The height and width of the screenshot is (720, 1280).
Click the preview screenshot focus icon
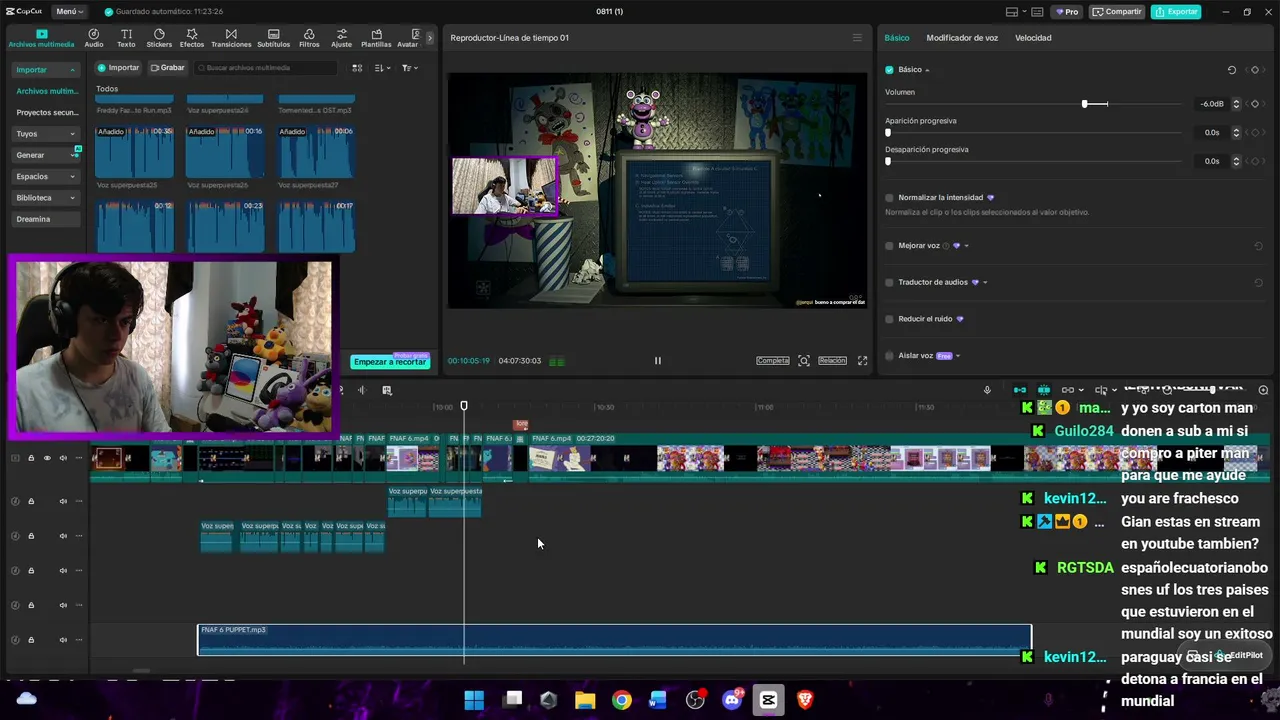coord(804,361)
